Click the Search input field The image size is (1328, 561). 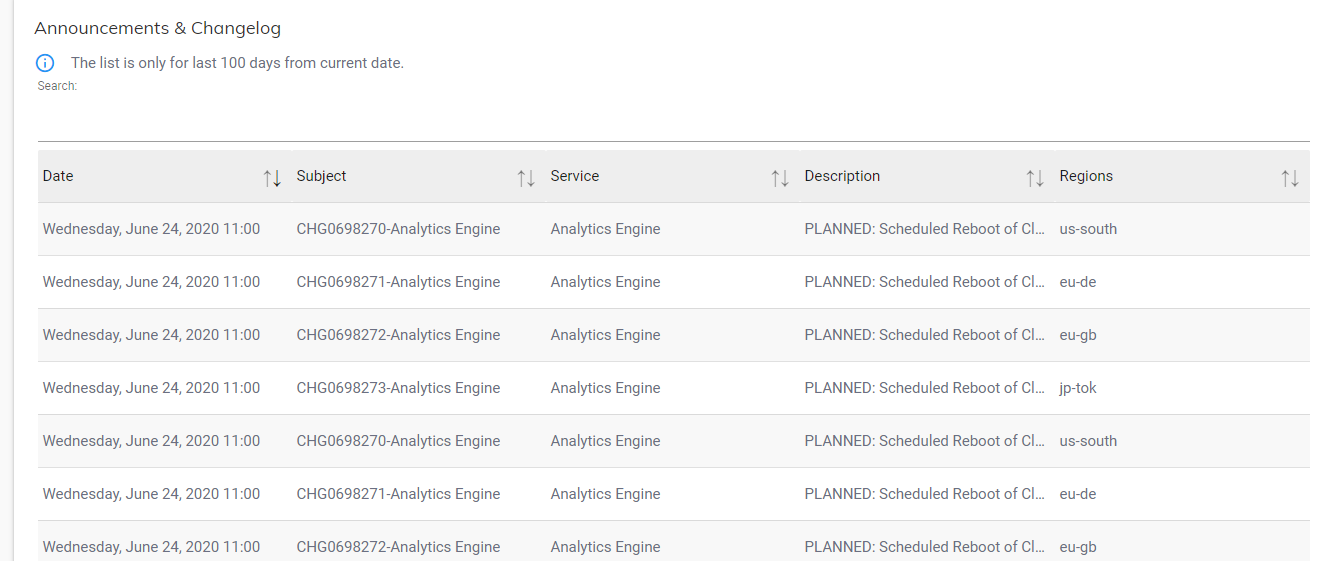[x=672, y=117]
